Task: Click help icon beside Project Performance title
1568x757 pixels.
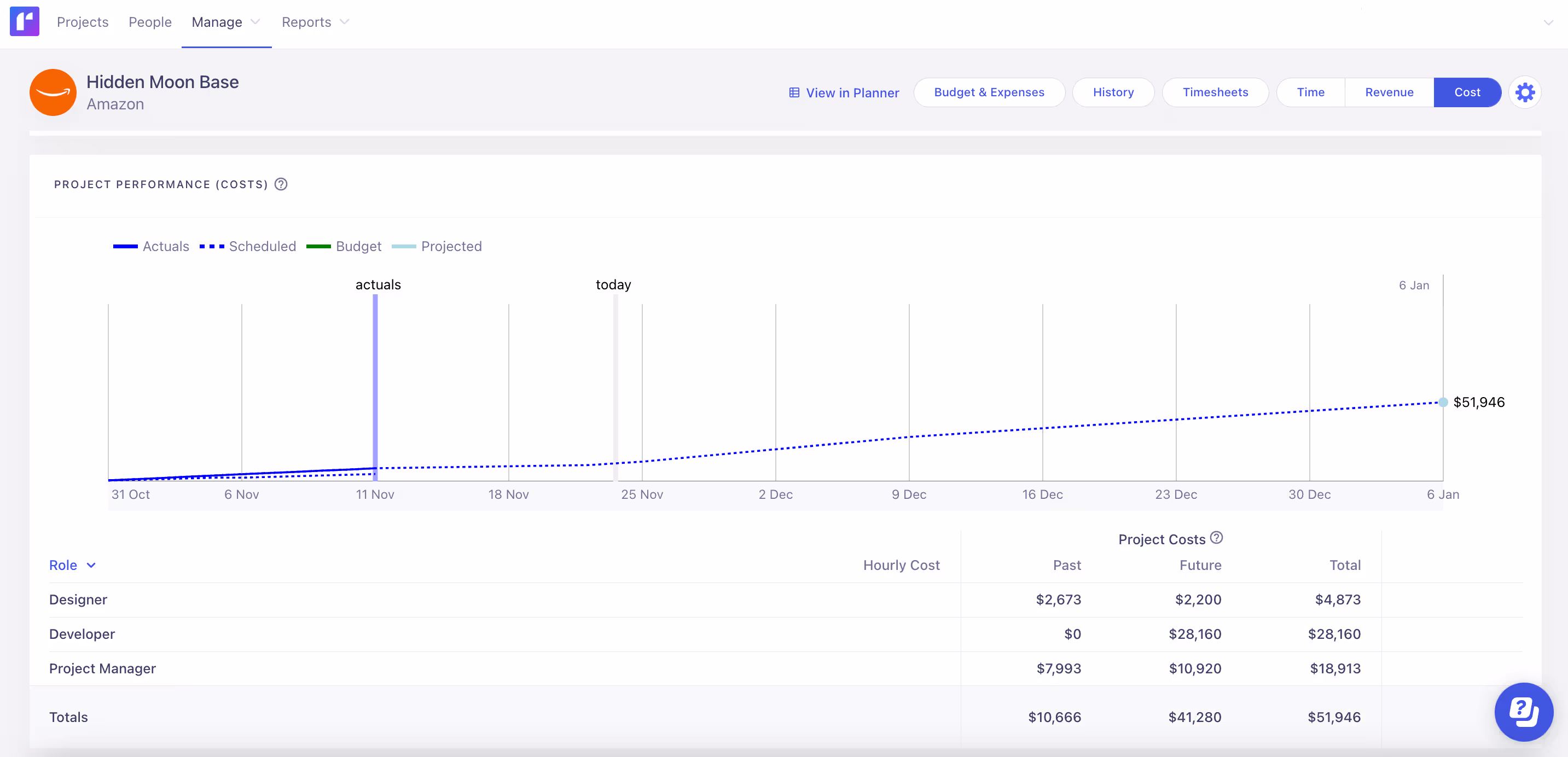Action: pyautogui.click(x=281, y=184)
